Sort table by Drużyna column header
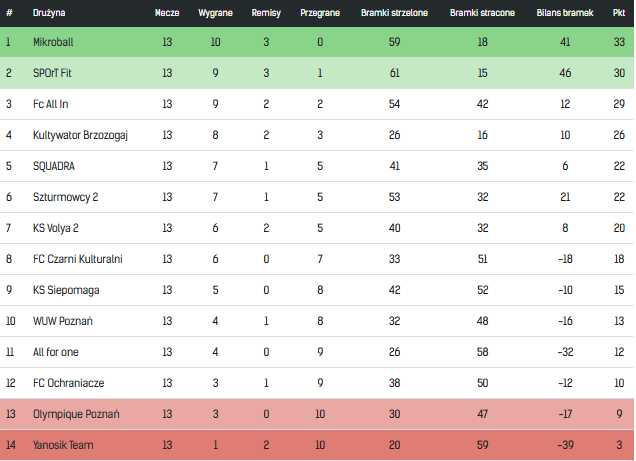 [x=49, y=13]
